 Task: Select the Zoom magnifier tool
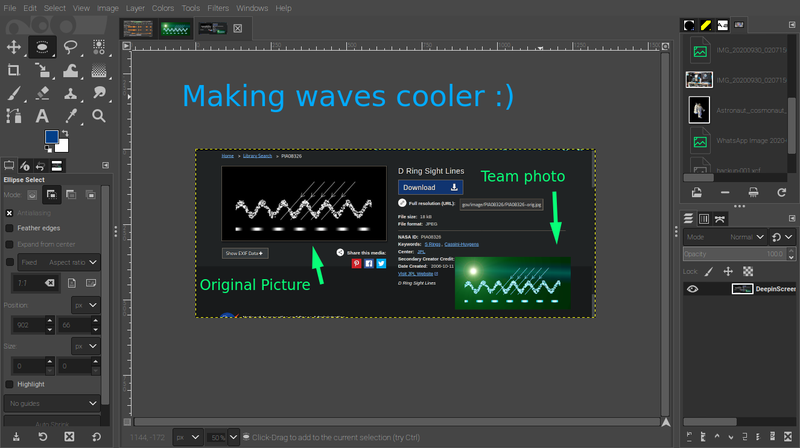tap(99, 116)
